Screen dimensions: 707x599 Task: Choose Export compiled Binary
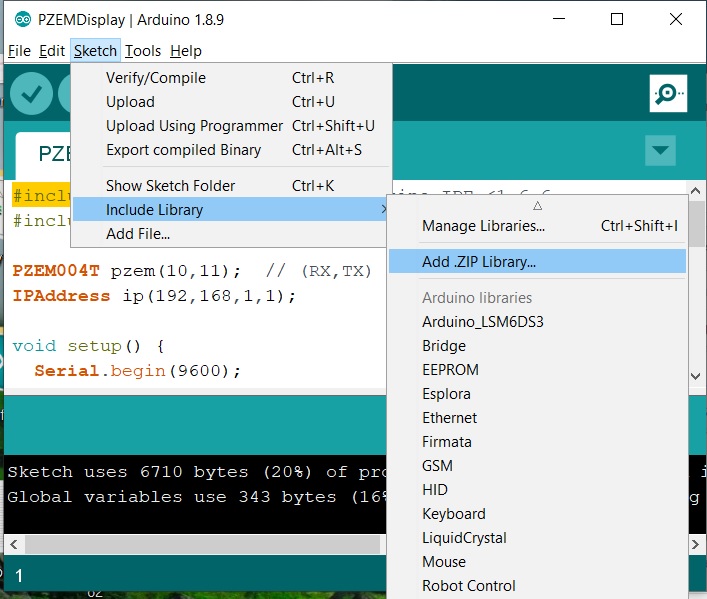(230, 149)
